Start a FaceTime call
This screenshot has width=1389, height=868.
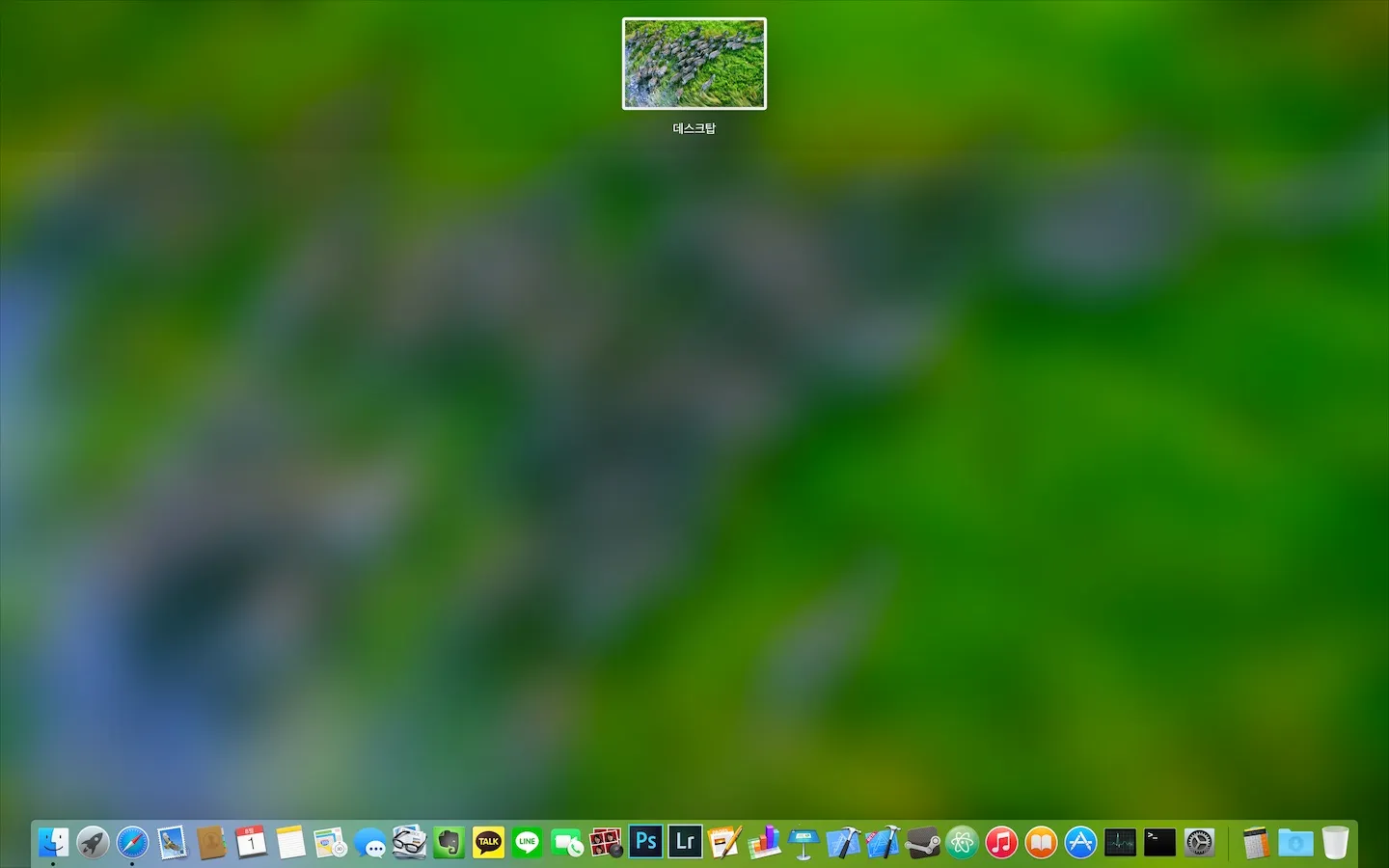567,842
